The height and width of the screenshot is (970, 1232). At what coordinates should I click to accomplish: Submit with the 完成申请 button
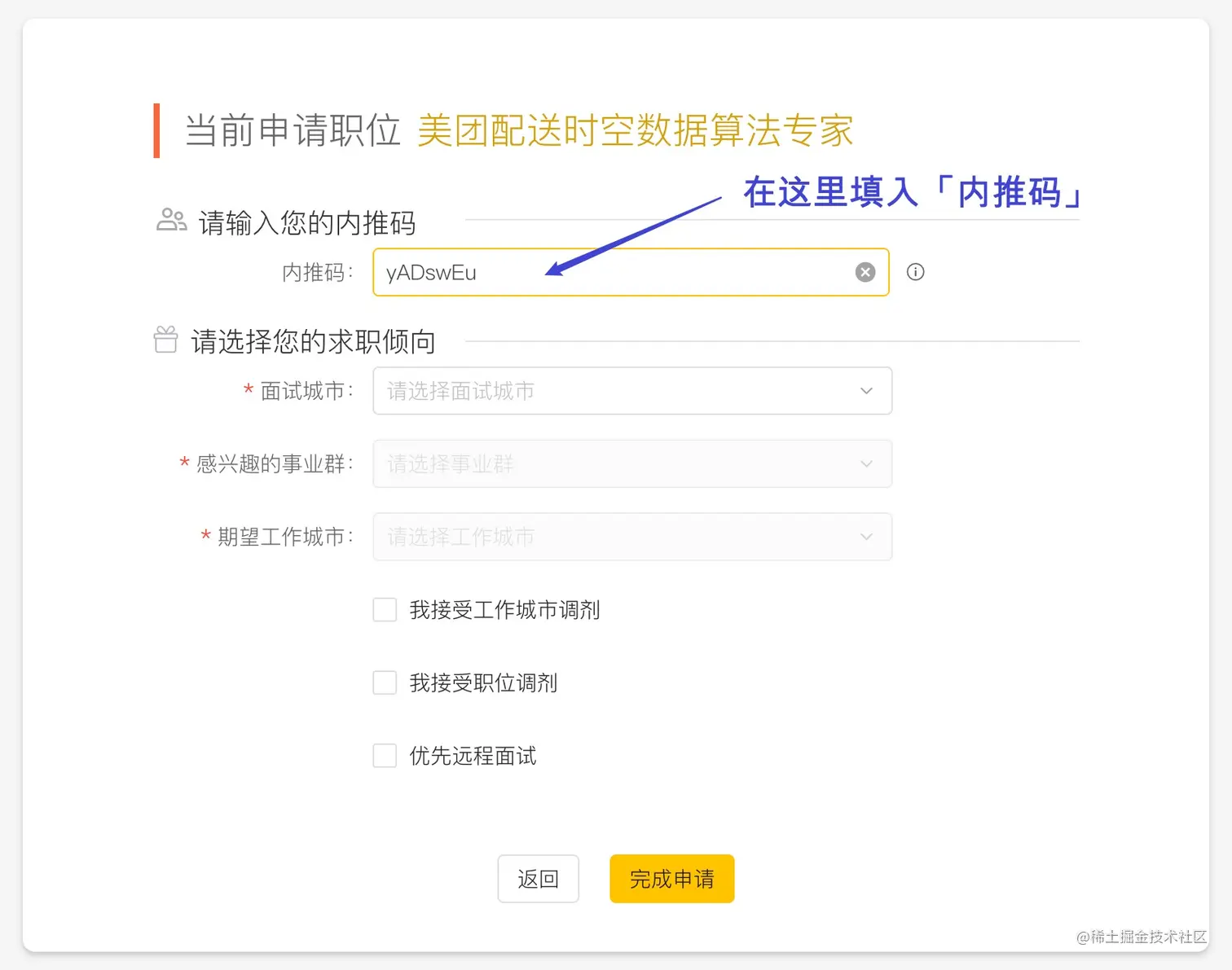(x=671, y=879)
